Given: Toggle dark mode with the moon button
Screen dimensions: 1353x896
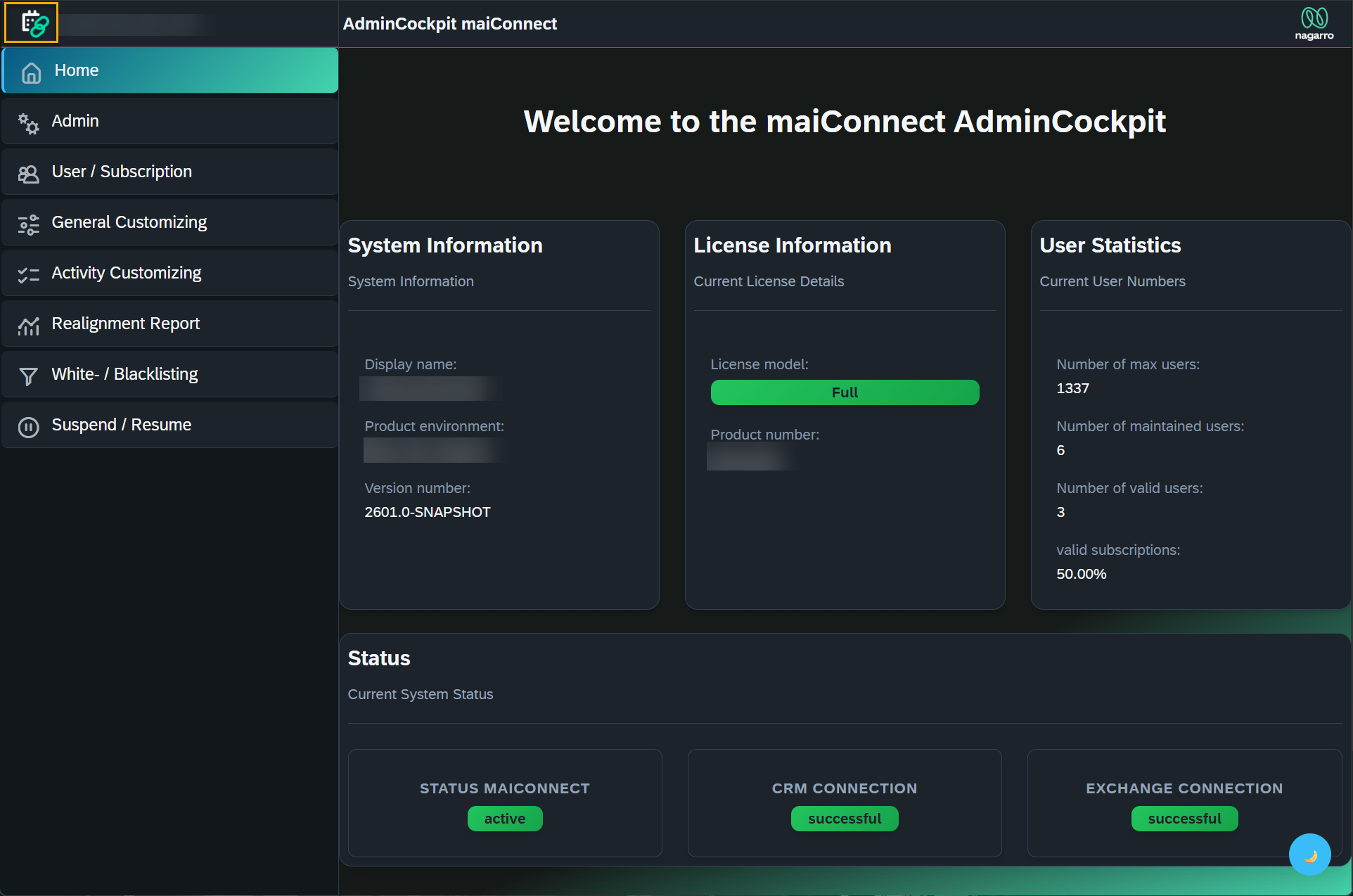Looking at the screenshot, I should pyautogui.click(x=1309, y=855).
